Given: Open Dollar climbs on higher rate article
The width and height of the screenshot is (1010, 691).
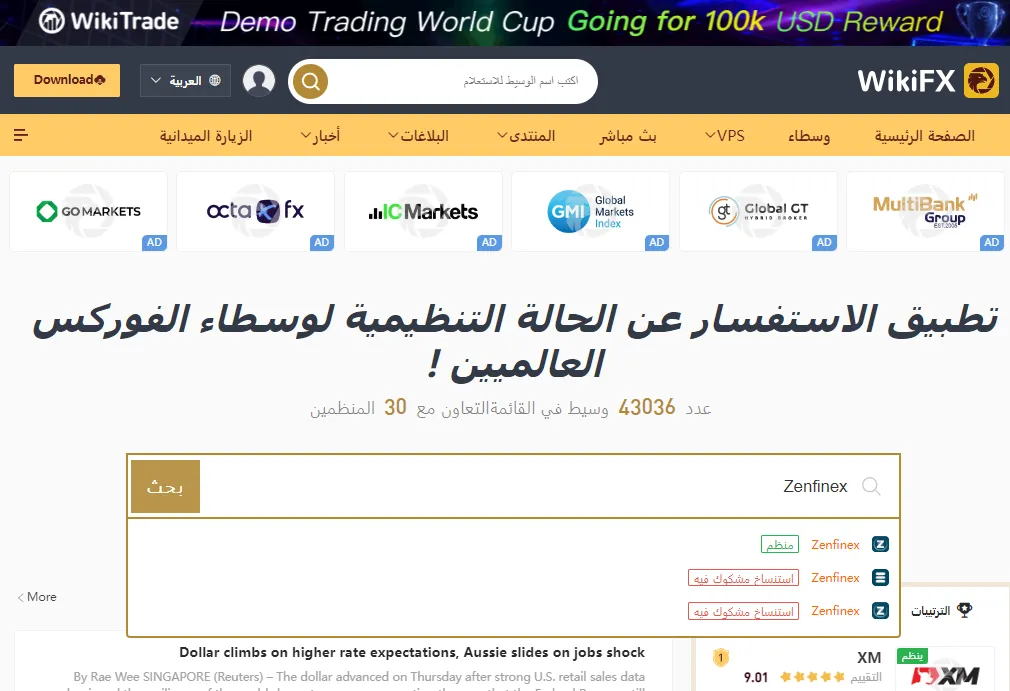Looking at the screenshot, I should pos(412,652).
